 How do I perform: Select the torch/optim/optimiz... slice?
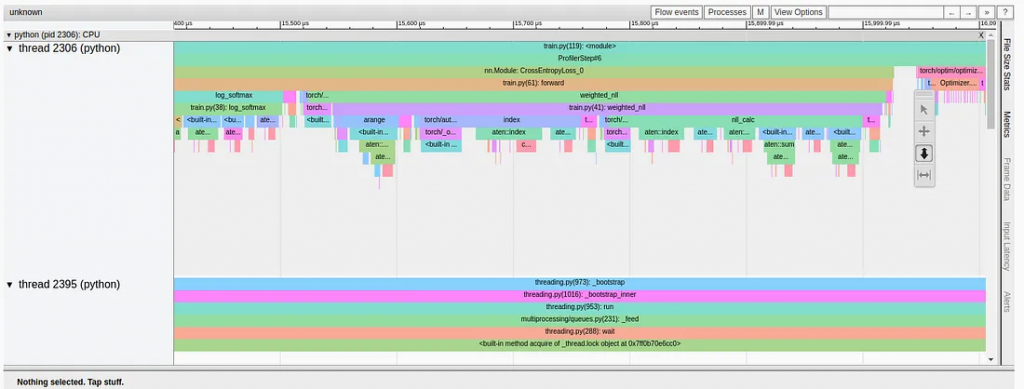[x=950, y=70]
